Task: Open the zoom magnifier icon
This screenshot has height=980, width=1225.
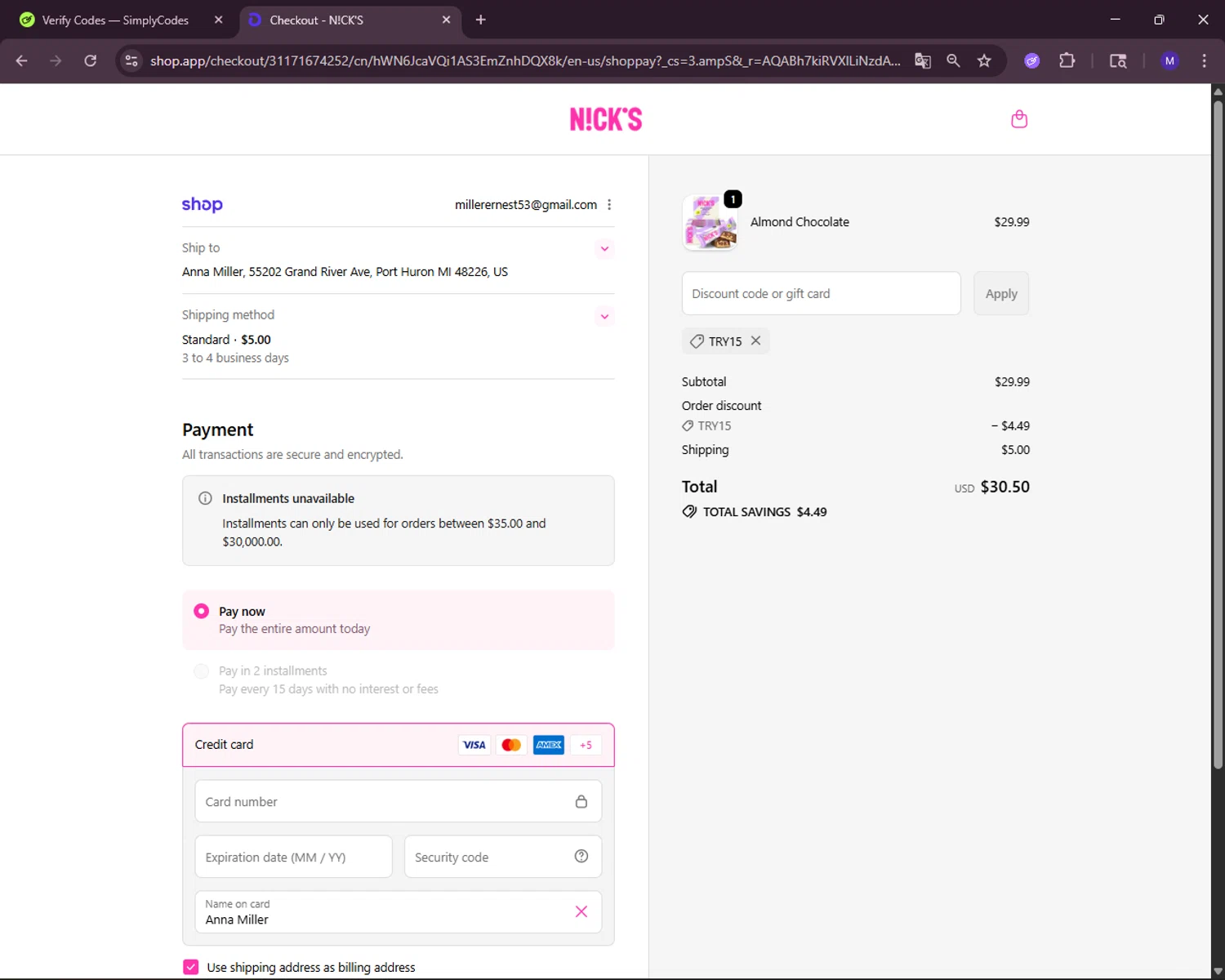Action: click(x=953, y=60)
